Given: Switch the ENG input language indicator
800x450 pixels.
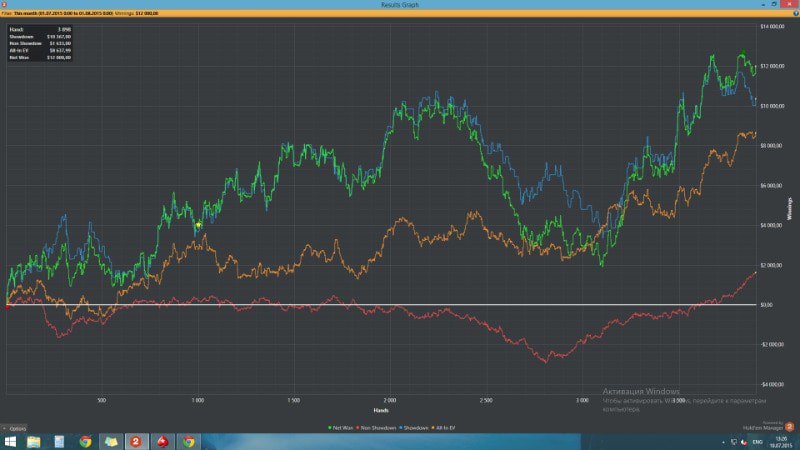Looking at the screenshot, I should [x=757, y=442].
